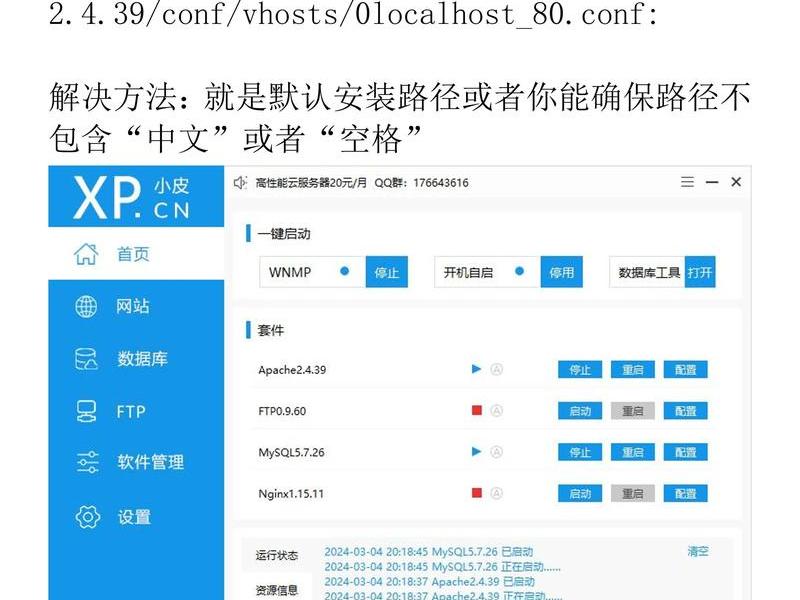Image resolution: width=800 pixels, height=600 pixels.
Task: Click Apache2.4.39 running play indicator
Action: pos(477,369)
